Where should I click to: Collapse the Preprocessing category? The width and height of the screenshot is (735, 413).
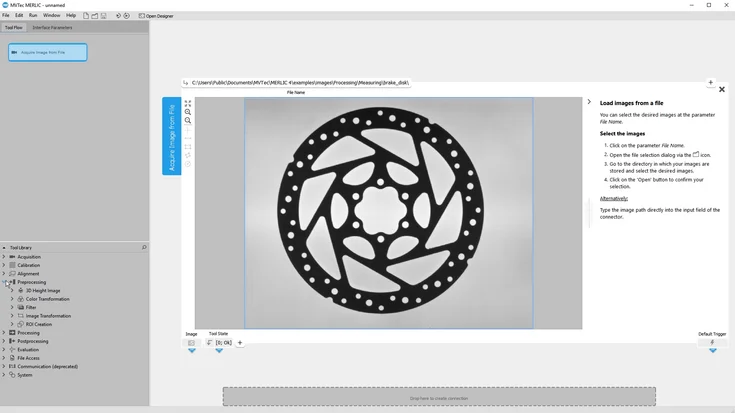pyautogui.click(x=4, y=282)
